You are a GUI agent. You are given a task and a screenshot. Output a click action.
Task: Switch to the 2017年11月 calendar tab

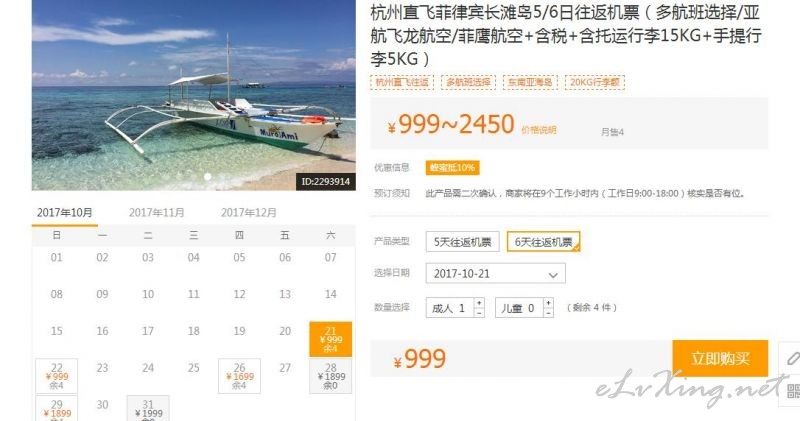pyautogui.click(x=157, y=212)
